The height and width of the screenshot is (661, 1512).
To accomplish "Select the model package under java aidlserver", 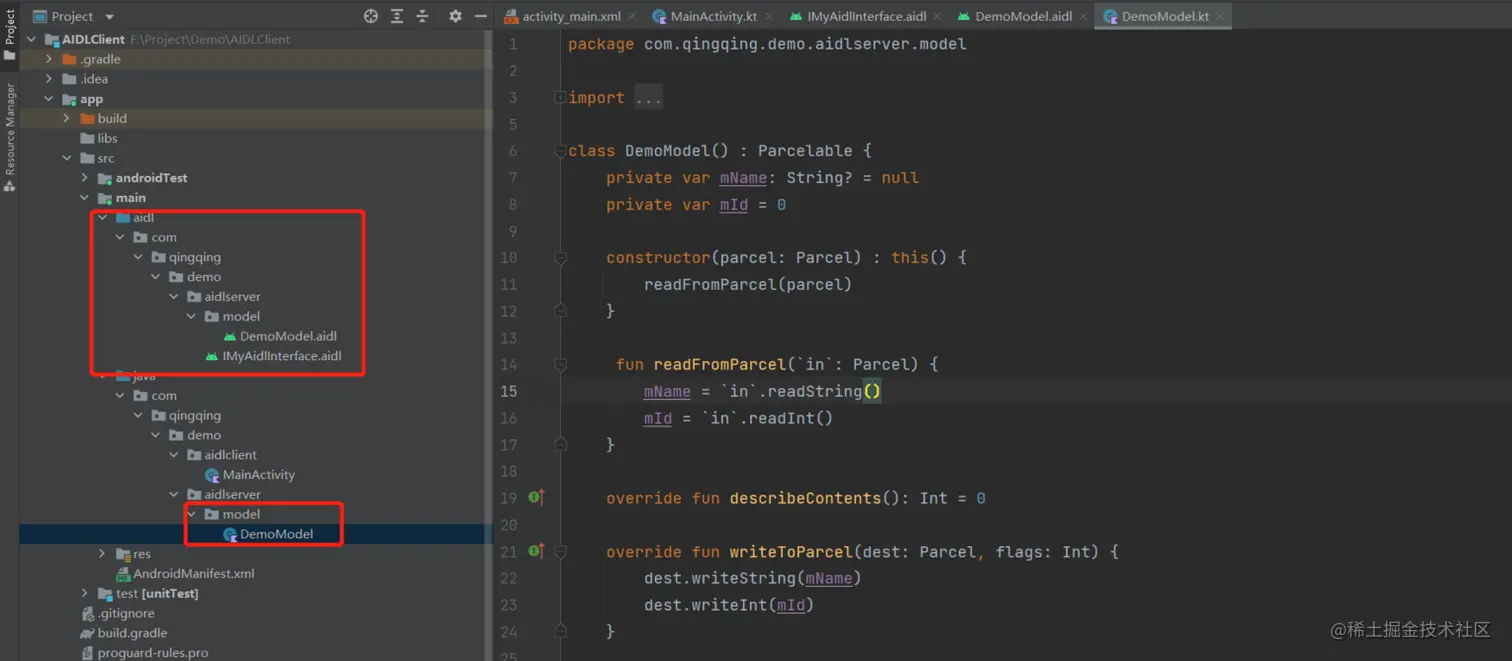I will [241, 514].
